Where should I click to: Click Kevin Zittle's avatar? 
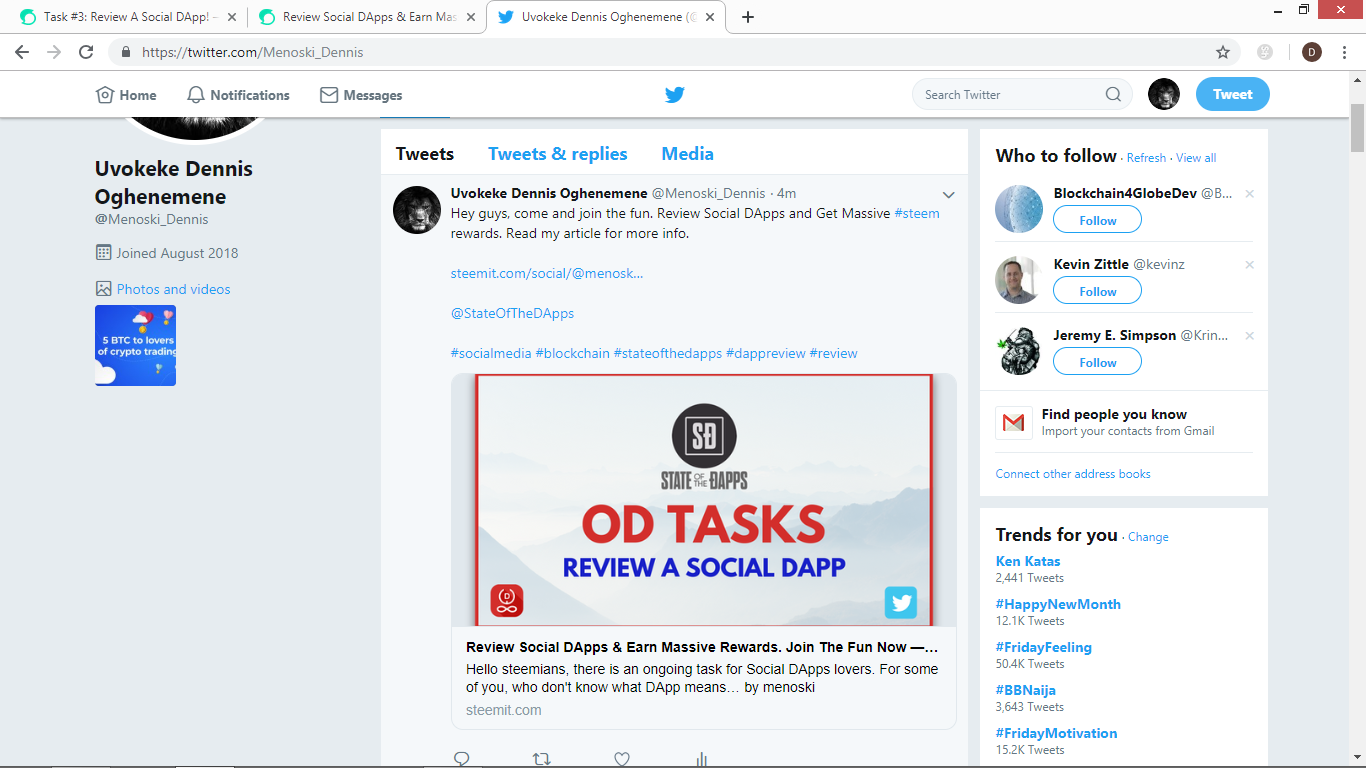coord(1019,280)
